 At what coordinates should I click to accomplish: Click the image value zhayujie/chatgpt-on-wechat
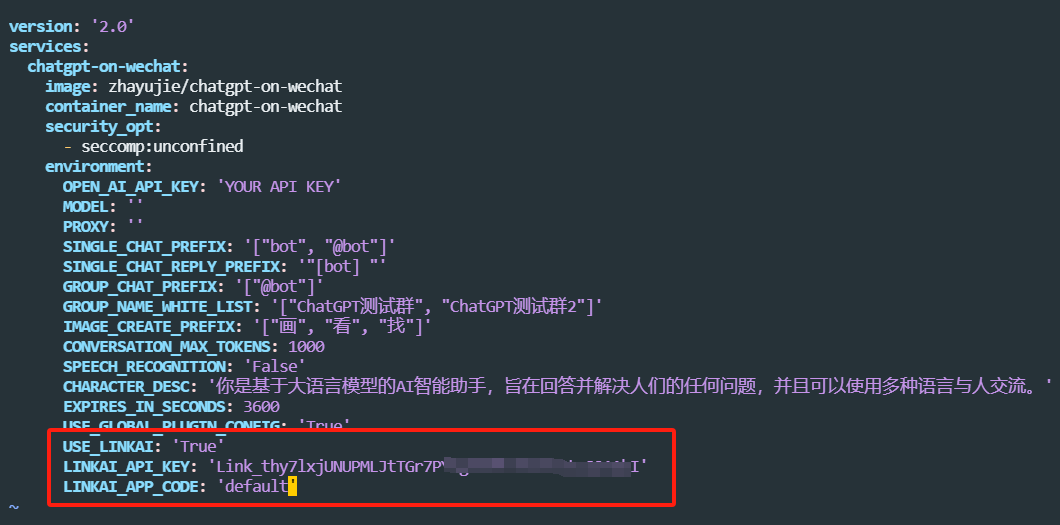(x=225, y=86)
